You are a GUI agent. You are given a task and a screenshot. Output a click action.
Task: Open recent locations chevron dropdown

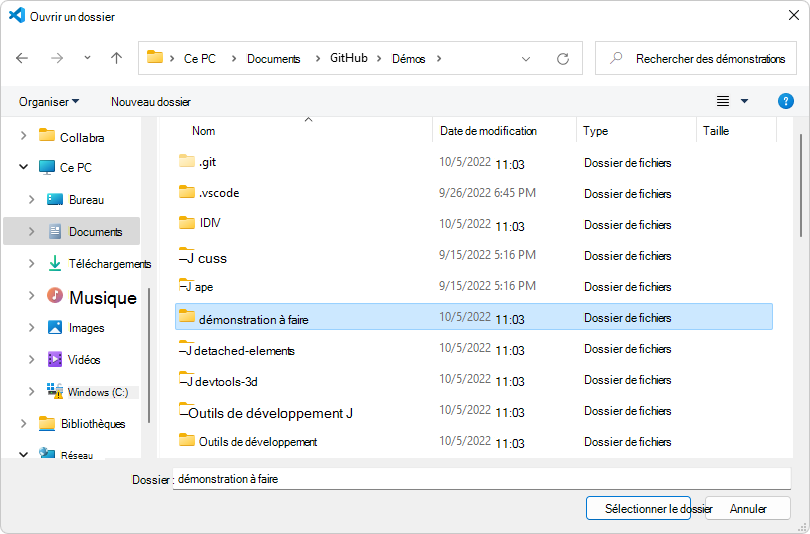pos(87,58)
